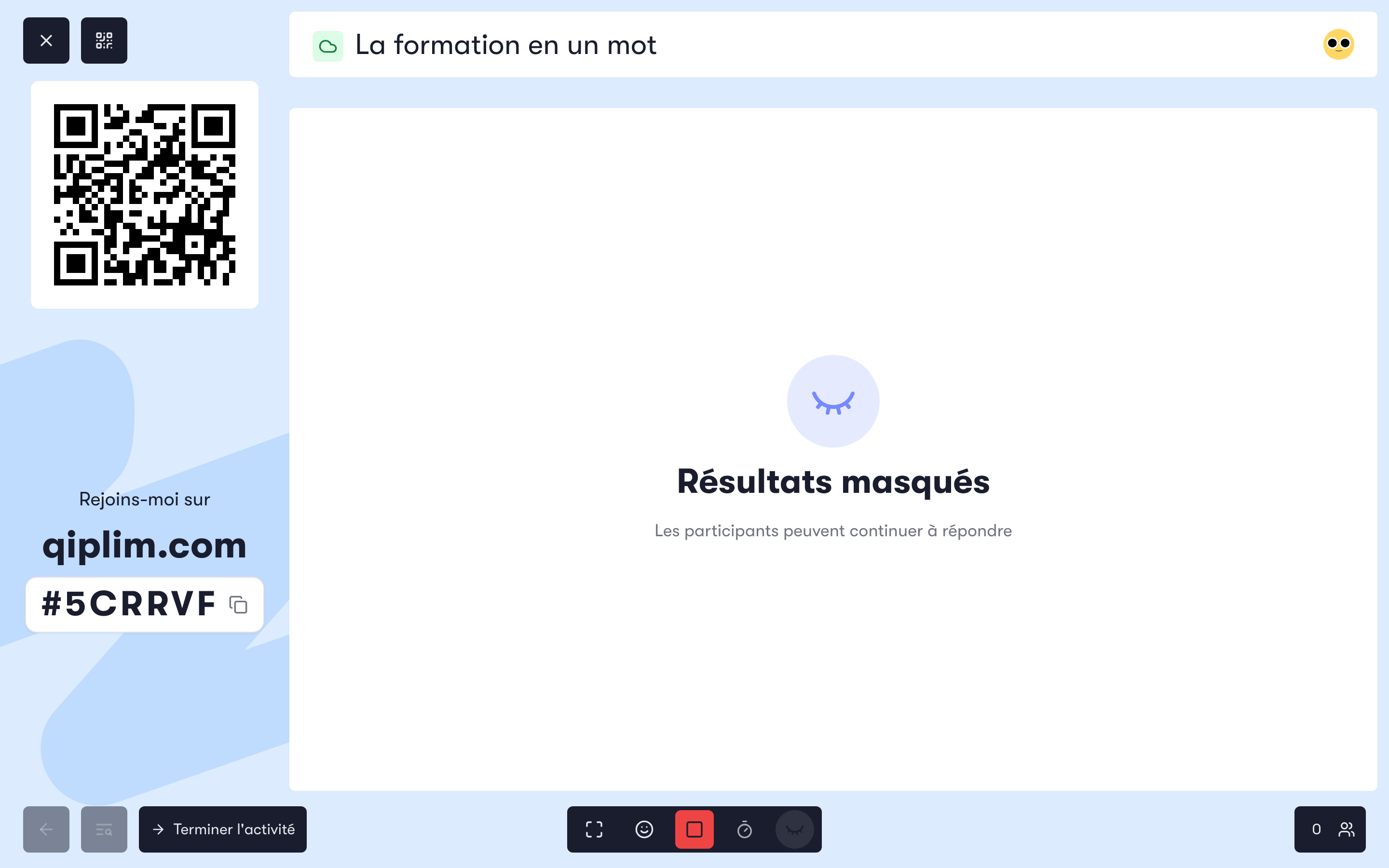This screenshot has width=1389, height=868.
Task: Click the Rejoins-moi sur label
Action: pyautogui.click(x=145, y=499)
